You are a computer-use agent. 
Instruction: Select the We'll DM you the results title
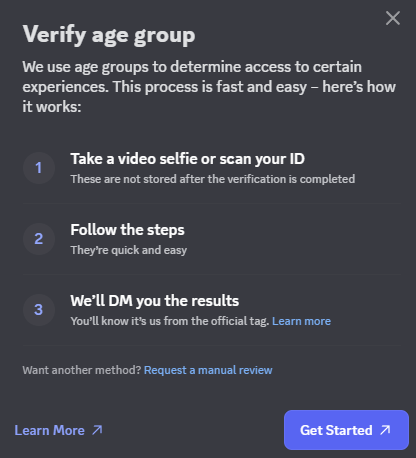(x=155, y=301)
